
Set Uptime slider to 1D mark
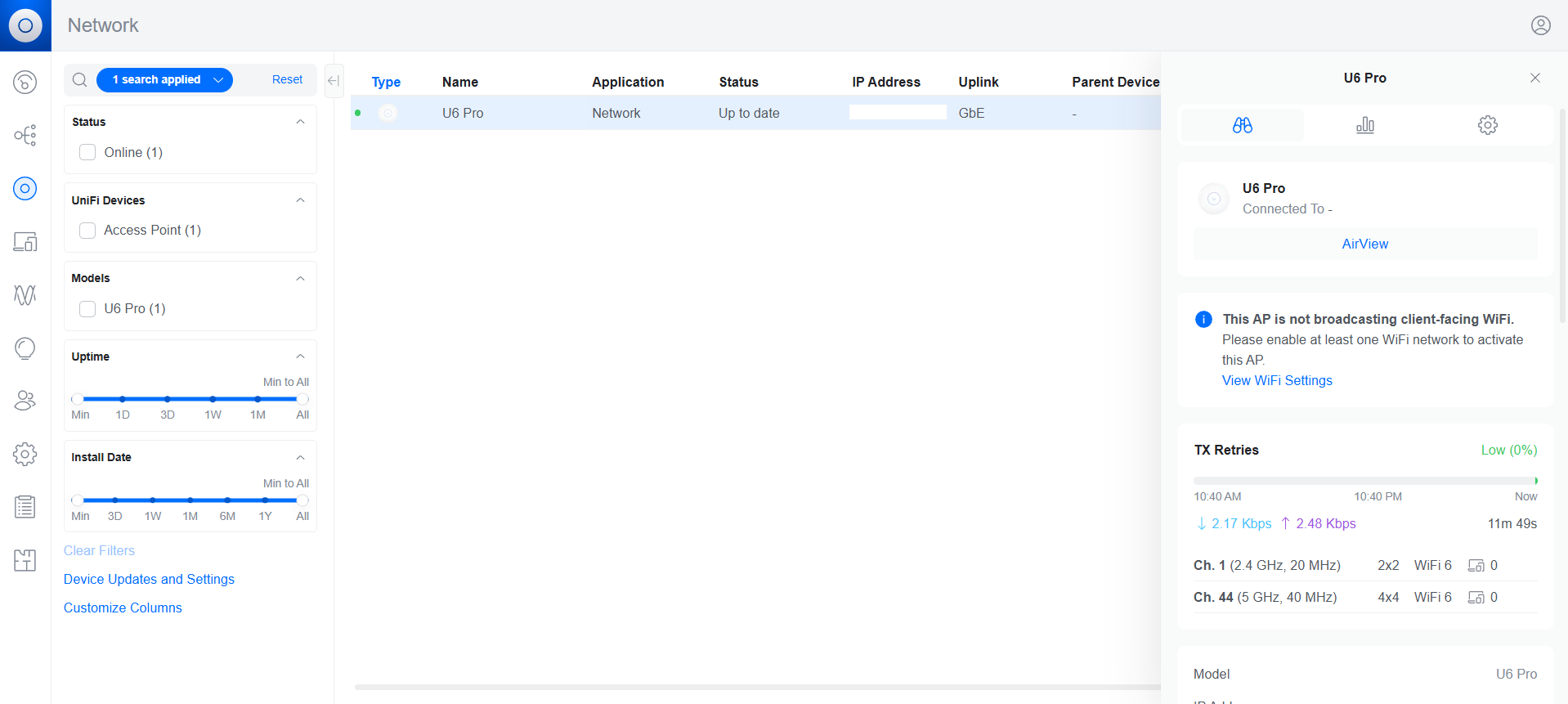(x=123, y=399)
